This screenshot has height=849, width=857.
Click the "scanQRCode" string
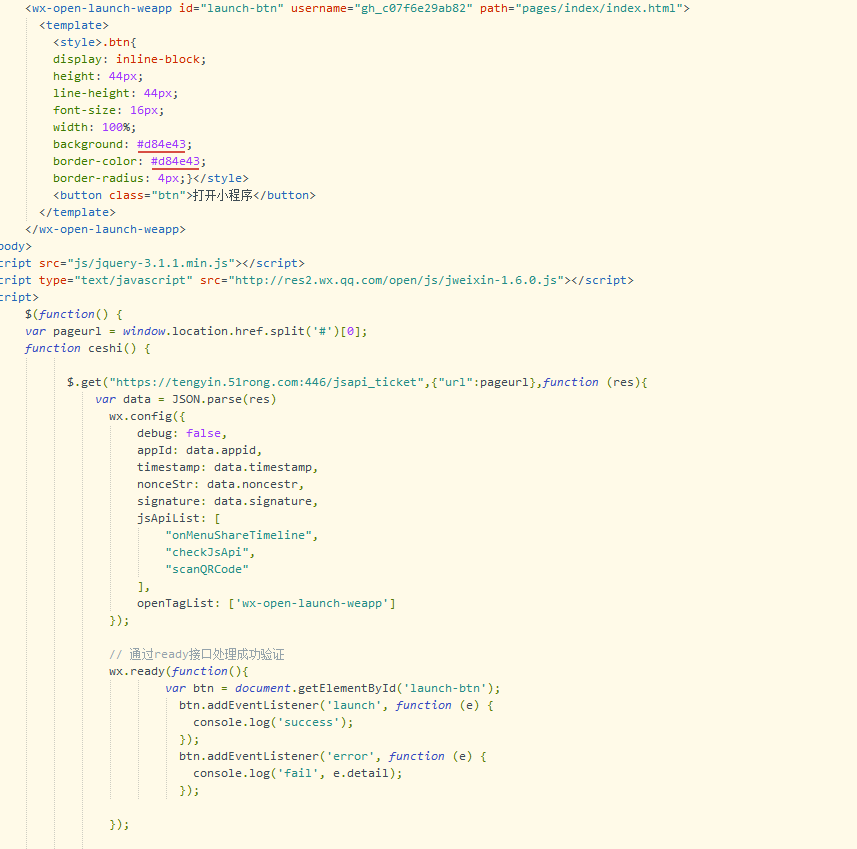pos(207,569)
